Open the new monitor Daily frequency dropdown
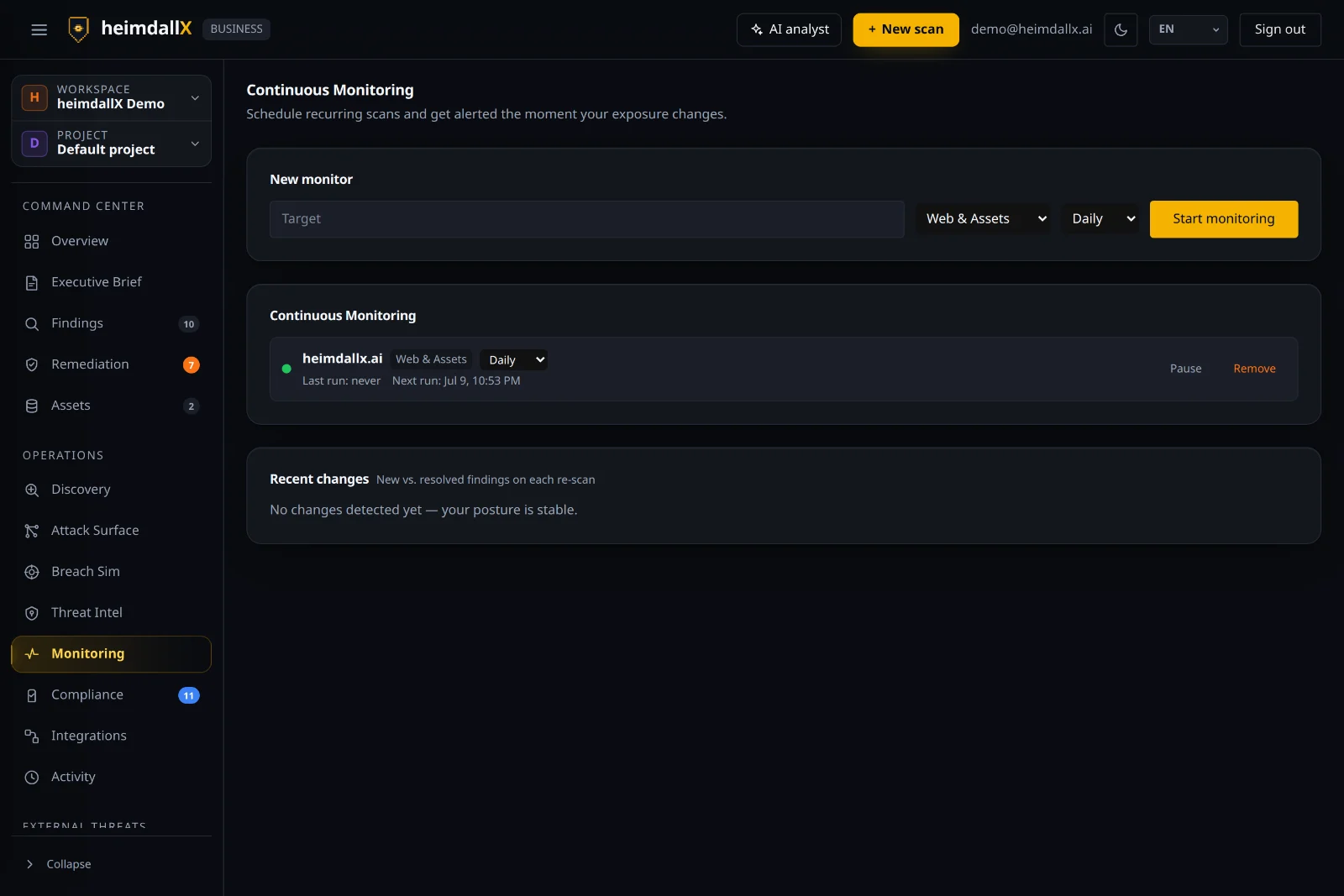This screenshot has height=896, width=1344. 1100,219
